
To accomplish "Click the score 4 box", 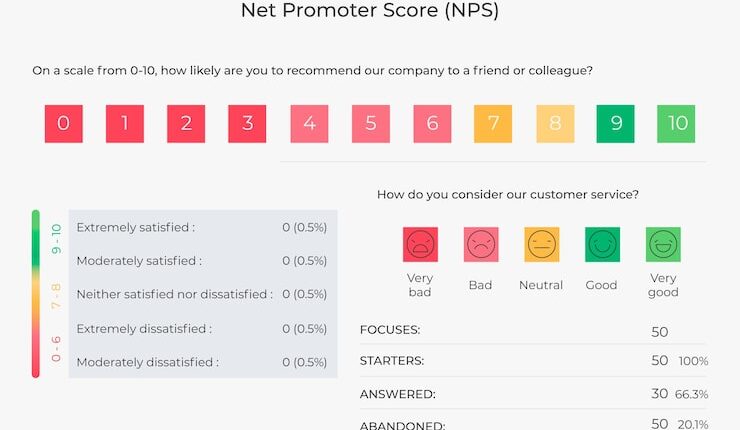I will pos(309,124).
